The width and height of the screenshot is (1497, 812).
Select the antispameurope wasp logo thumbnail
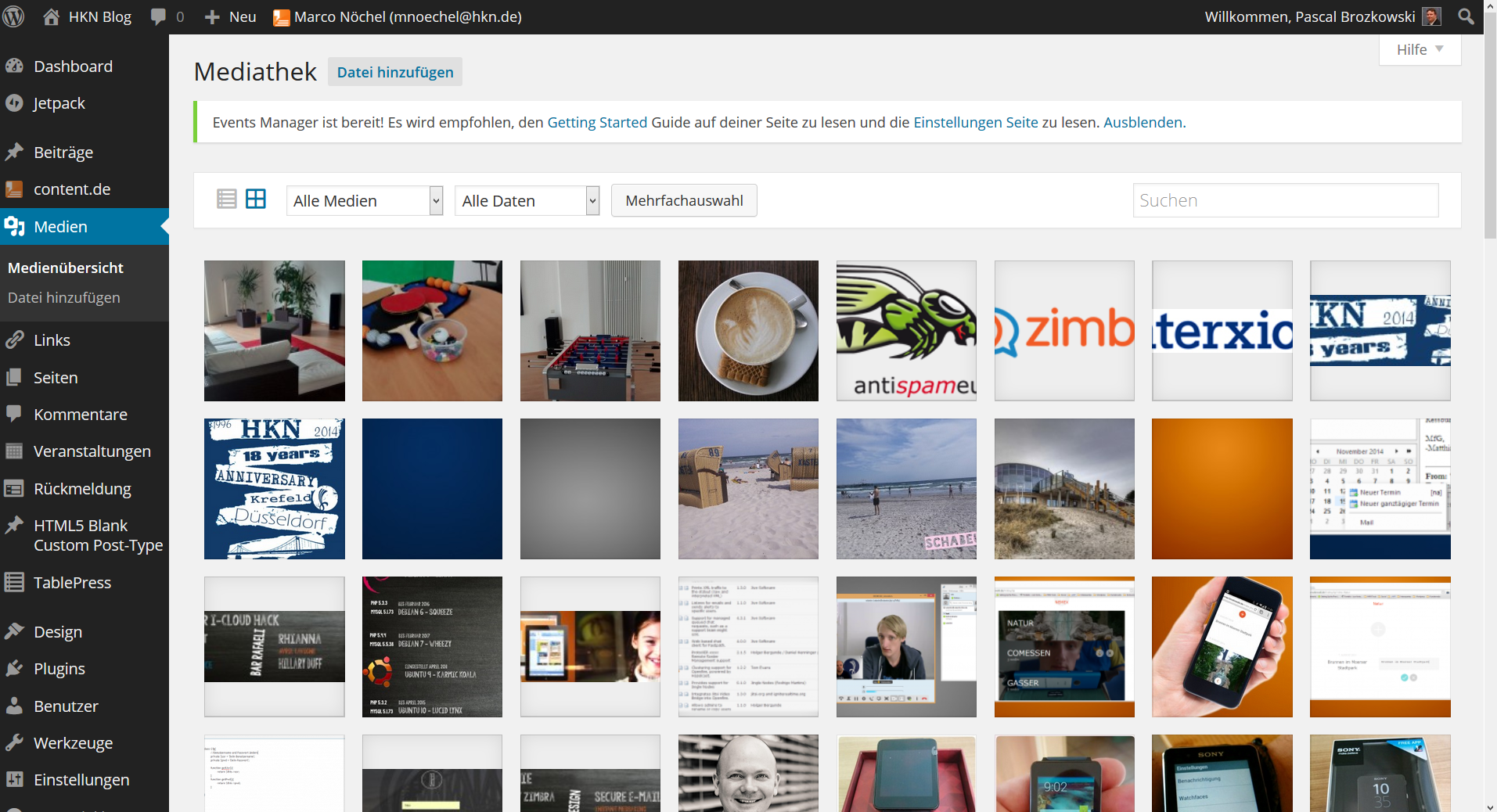click(x=906, y=331)
